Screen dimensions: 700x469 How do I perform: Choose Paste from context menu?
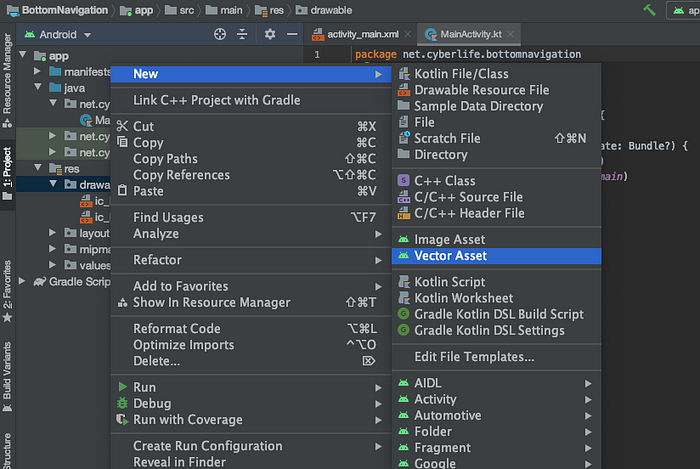pos(251,191)
